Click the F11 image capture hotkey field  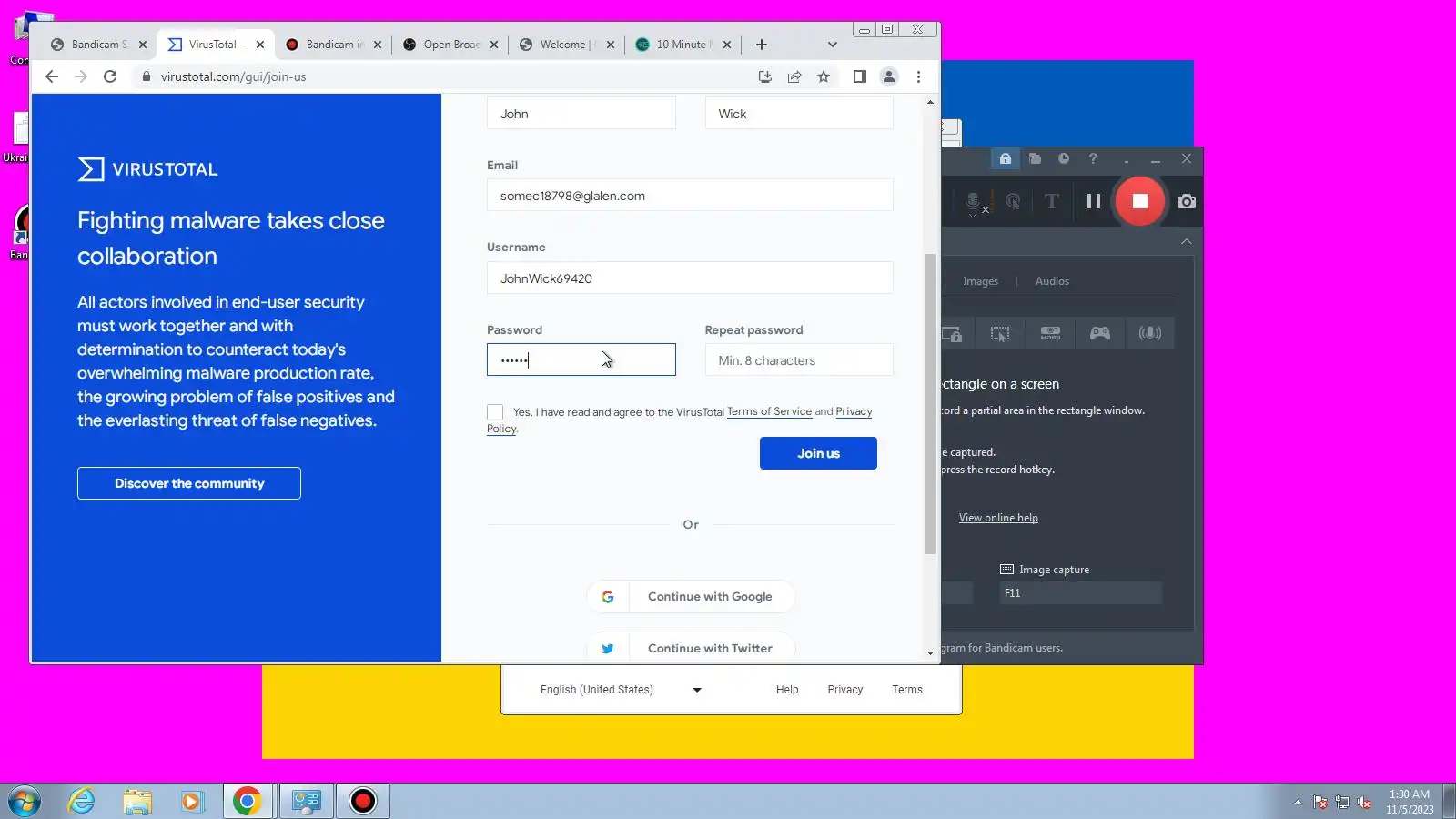1080,592
